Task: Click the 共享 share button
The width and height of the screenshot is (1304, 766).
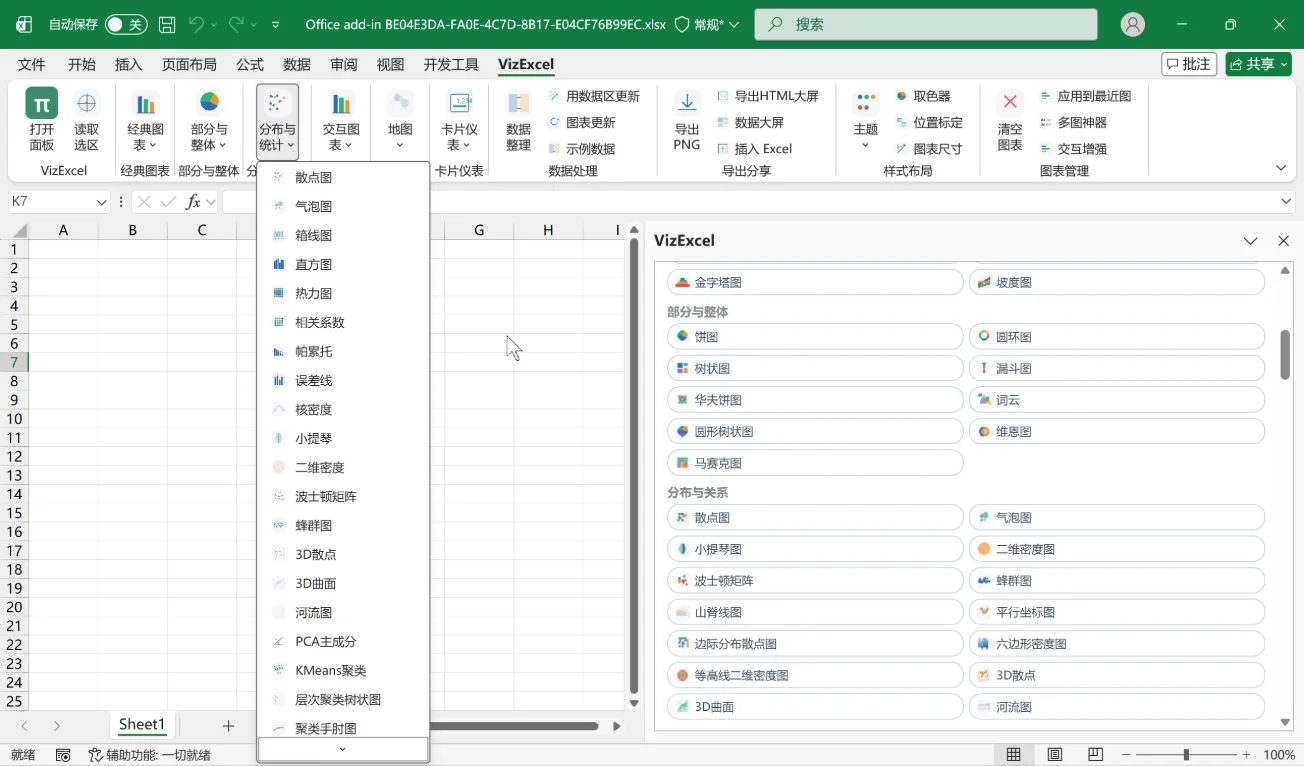Action: [x=1259, y=64]
